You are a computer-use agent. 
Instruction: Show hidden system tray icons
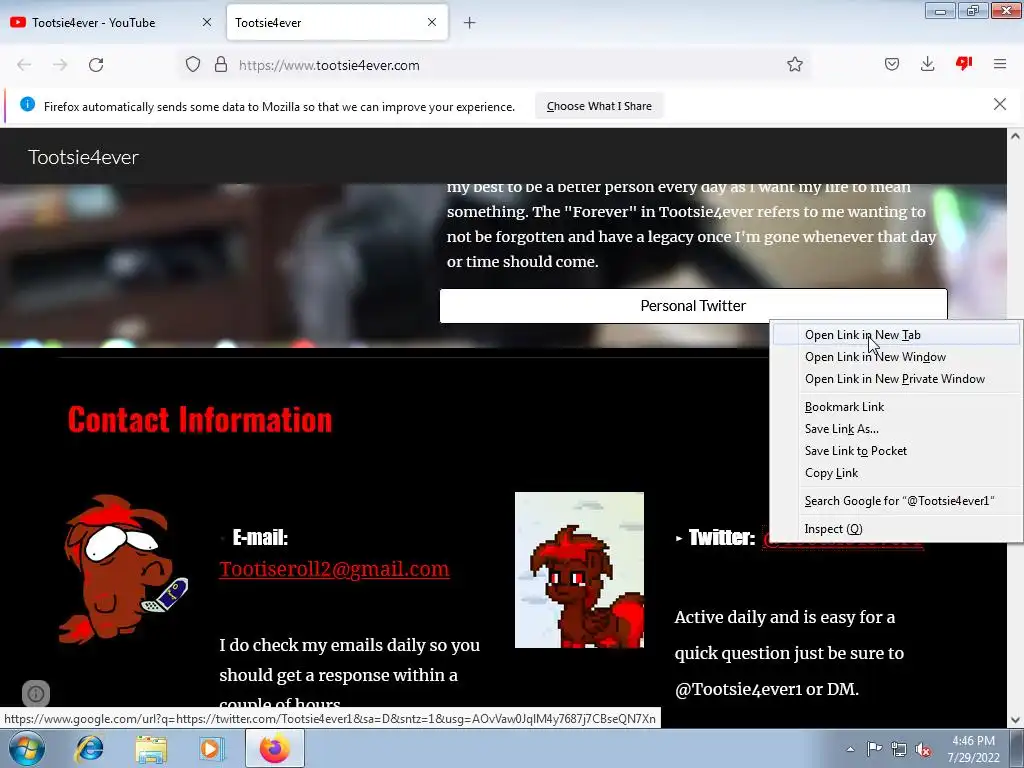click(850, 749)
